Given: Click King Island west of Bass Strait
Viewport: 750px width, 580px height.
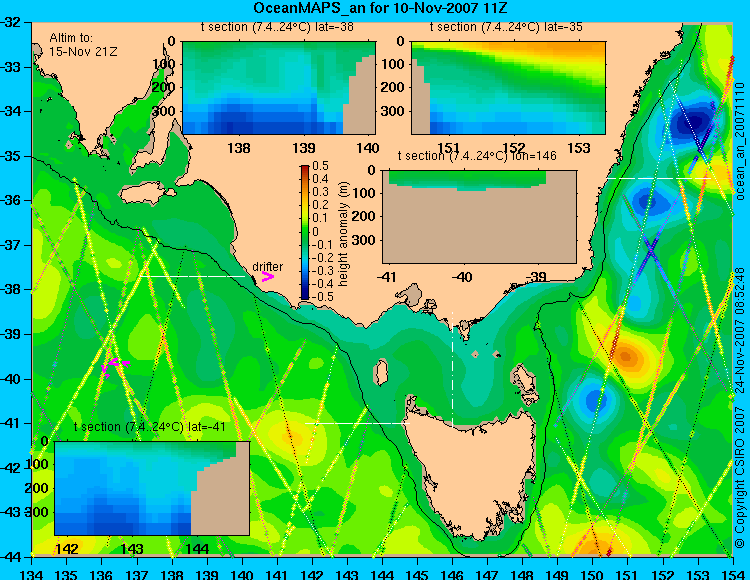Looking at the screenshot, I should point(380,372).
